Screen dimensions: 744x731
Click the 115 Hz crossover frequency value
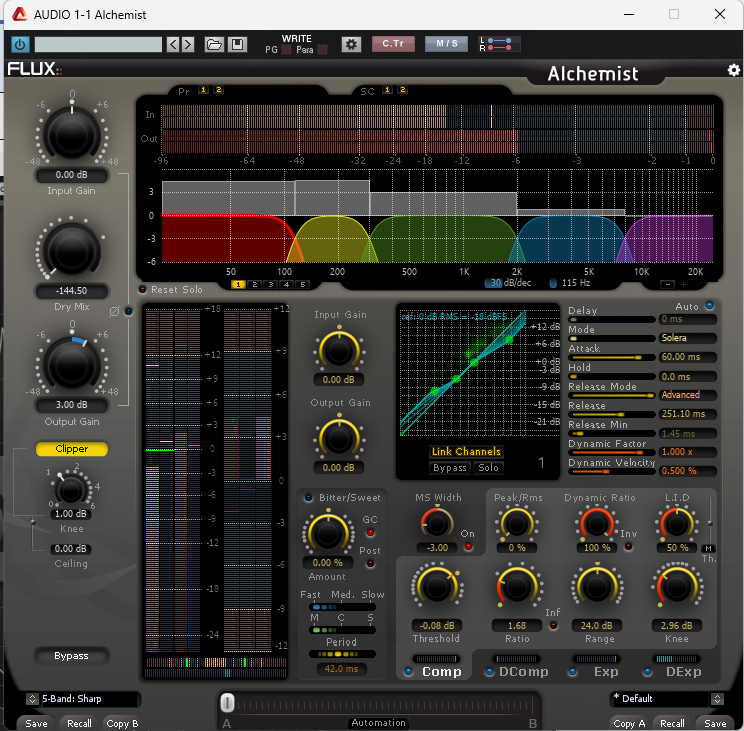click(570, 283)
